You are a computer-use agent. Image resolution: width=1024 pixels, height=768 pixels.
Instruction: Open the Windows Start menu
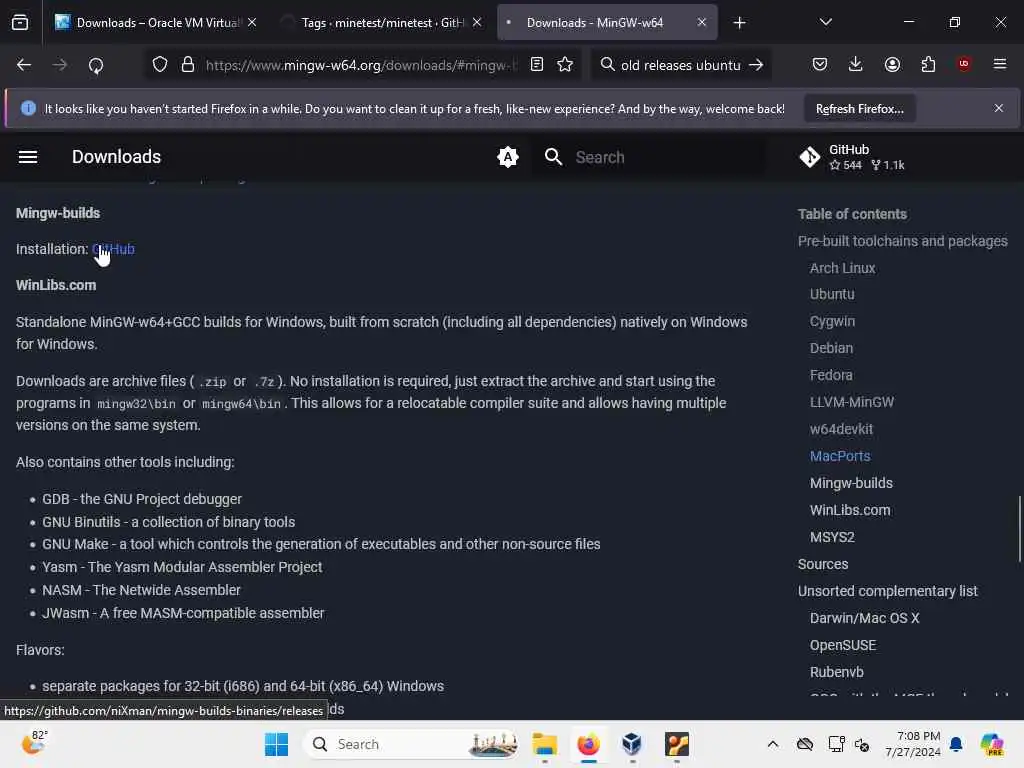[x=276, y=744]
